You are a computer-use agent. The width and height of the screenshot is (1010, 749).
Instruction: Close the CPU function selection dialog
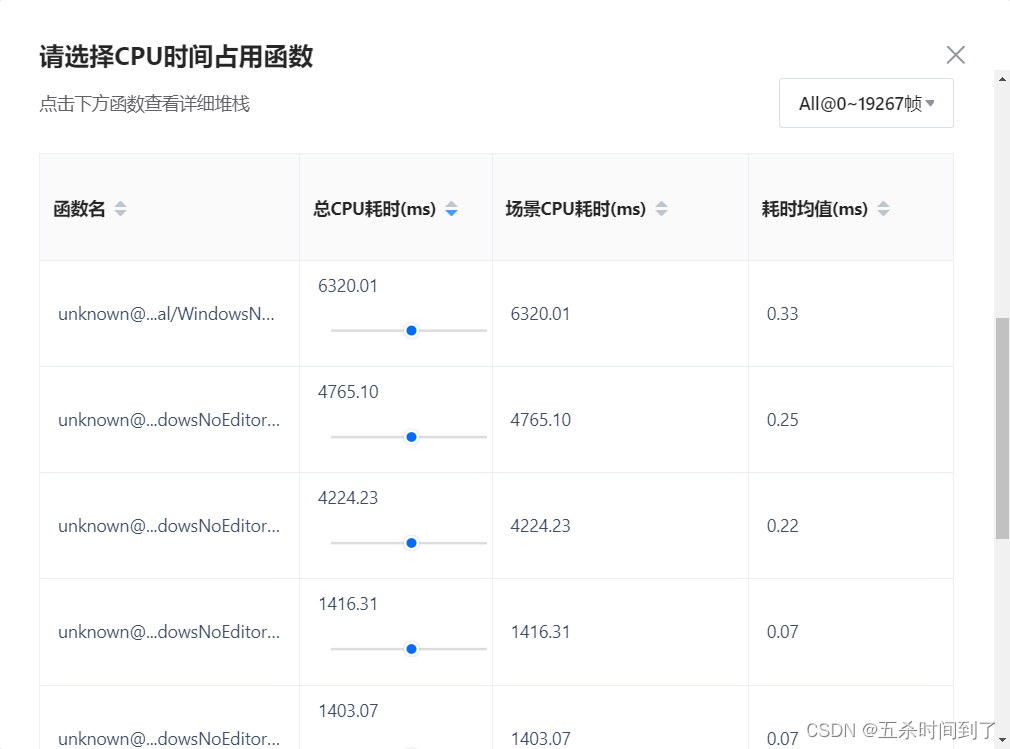click(956, 55)
